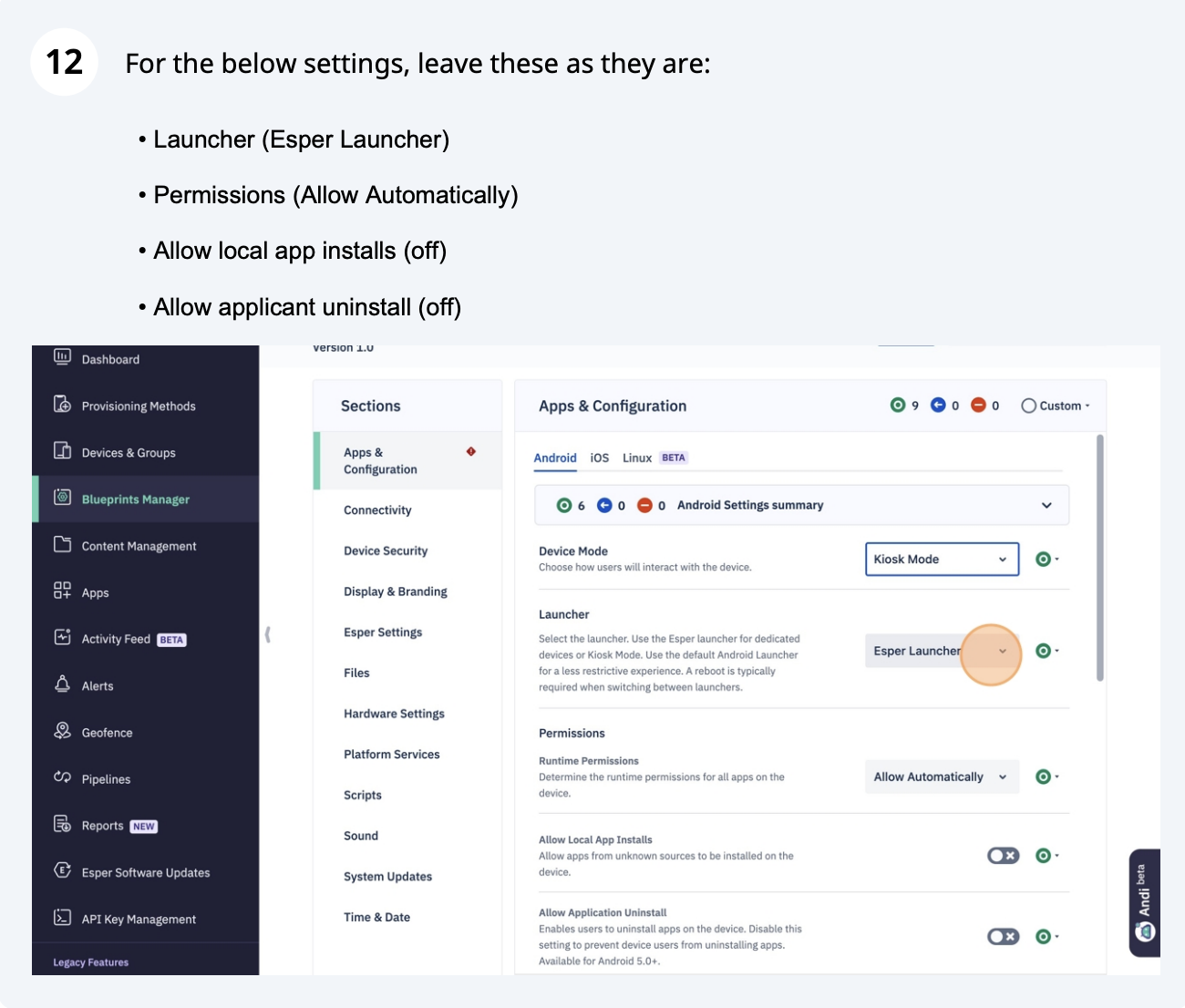Open the Esper Launcher dropdown
Viewport: 1185px width, 1008px height.
coord(941,651)
